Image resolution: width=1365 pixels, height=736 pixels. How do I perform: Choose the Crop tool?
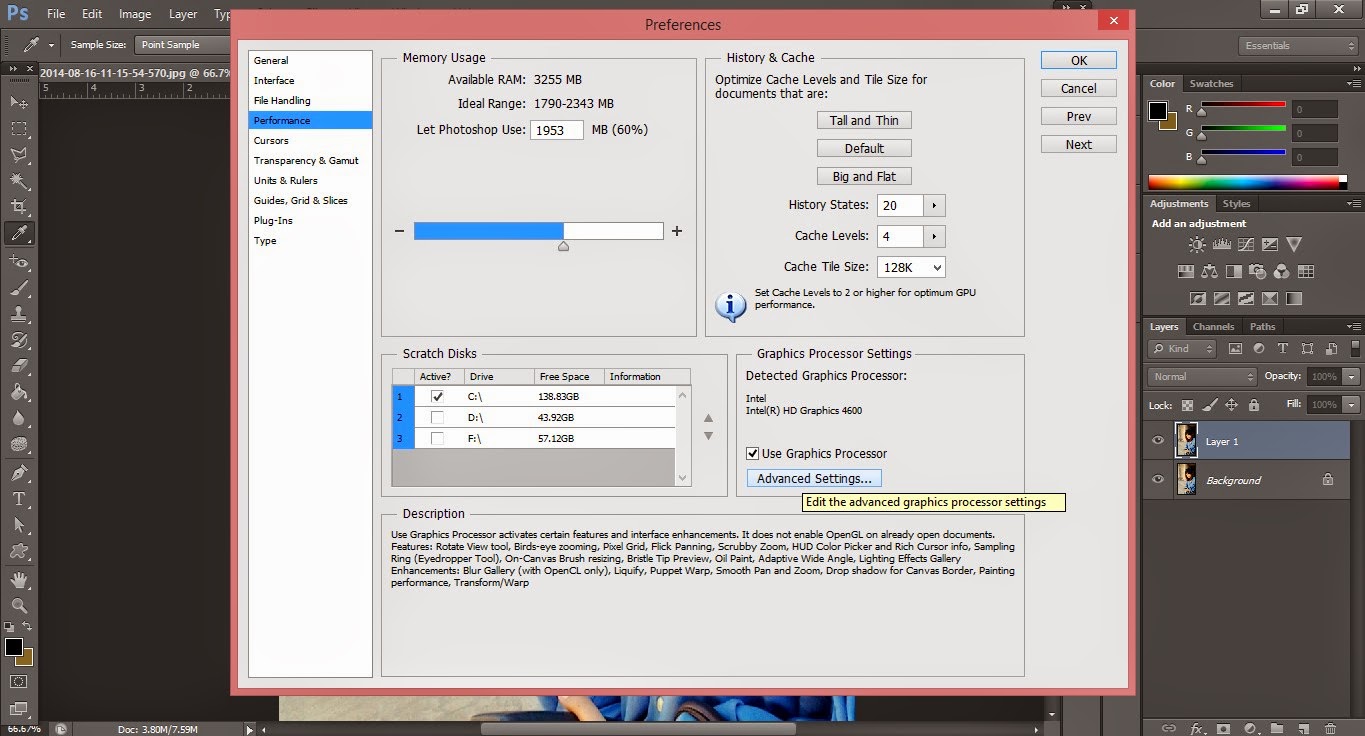click(x=18, y=207)
